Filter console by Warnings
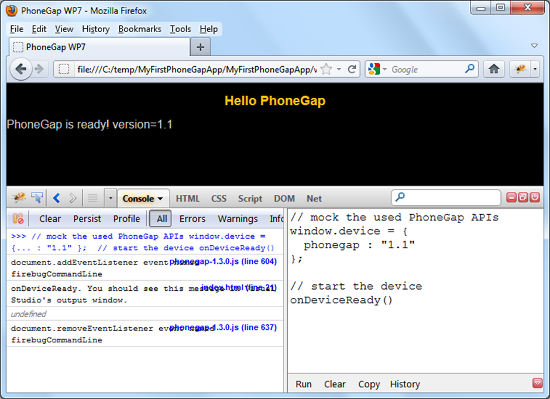This screenshot has width=550, height=399. (x=237, y=218)
